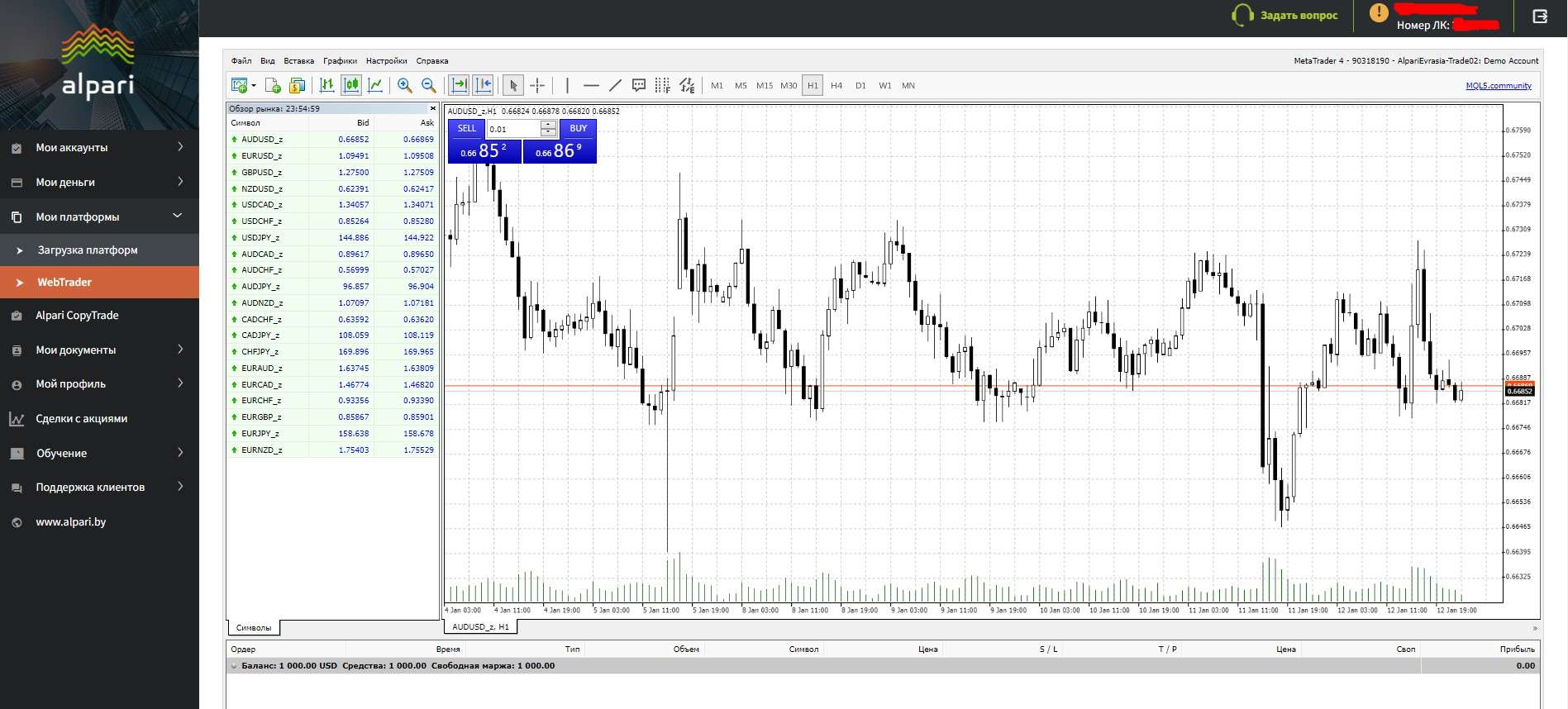
Task: Select the vertical line drawing tool
Action: tap(567, 85)
